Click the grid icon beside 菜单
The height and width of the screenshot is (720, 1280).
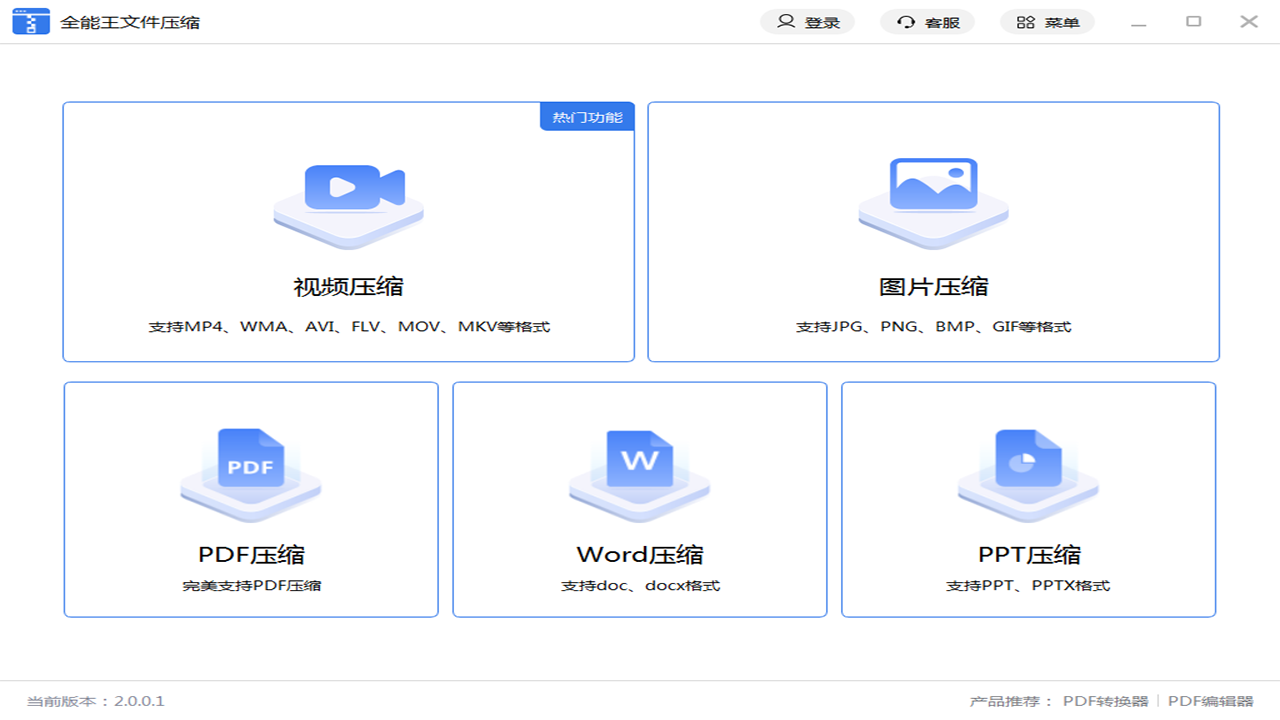(1026, 21)
